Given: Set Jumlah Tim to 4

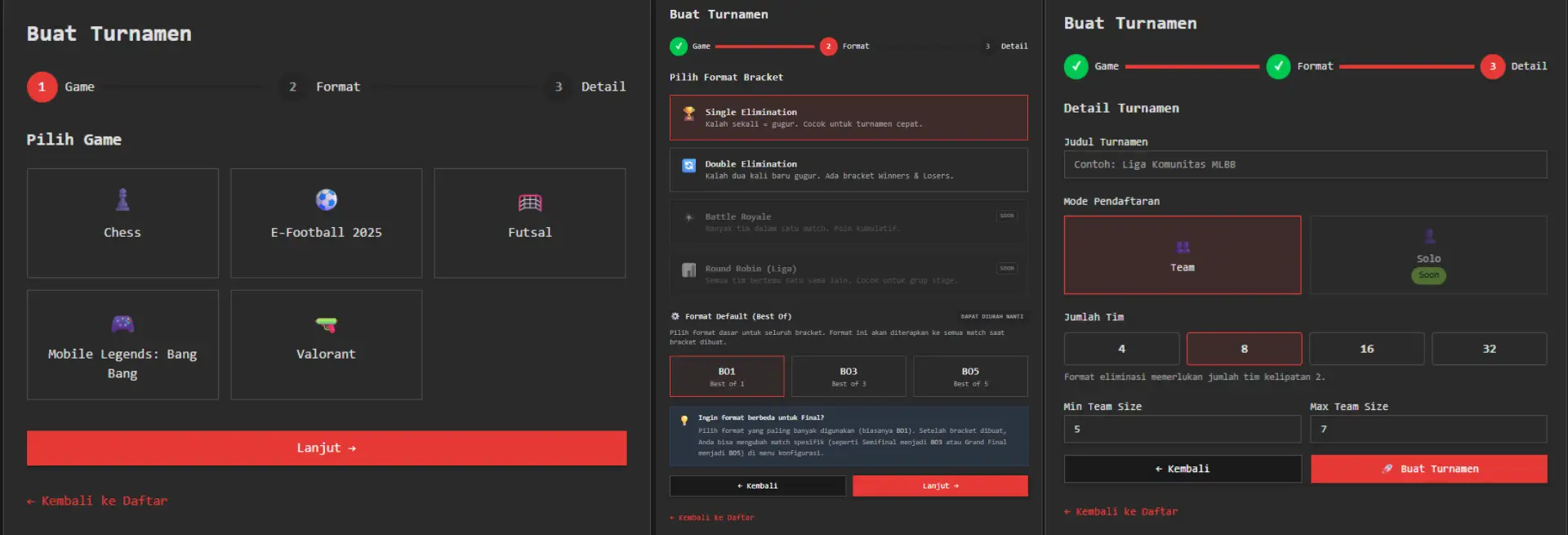Looking at the screenshot, I should 1122,349.
